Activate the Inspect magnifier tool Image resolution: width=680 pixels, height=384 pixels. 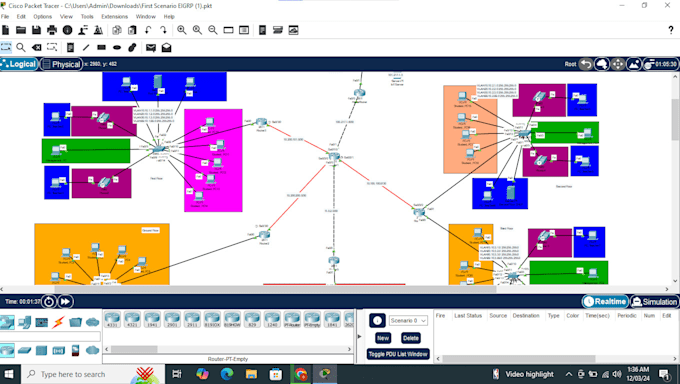pos(21,47)
